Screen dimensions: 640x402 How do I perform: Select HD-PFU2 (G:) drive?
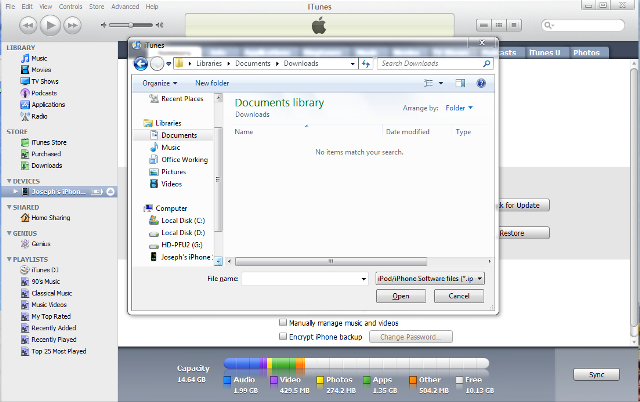tap(182, 245)
